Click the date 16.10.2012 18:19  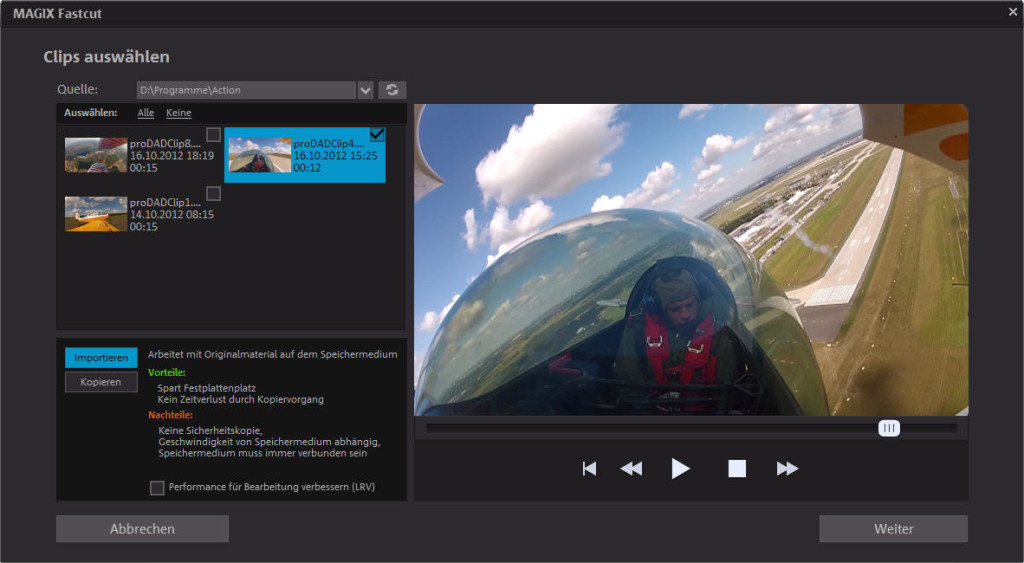pyautogui.click(x=172, y=155)
